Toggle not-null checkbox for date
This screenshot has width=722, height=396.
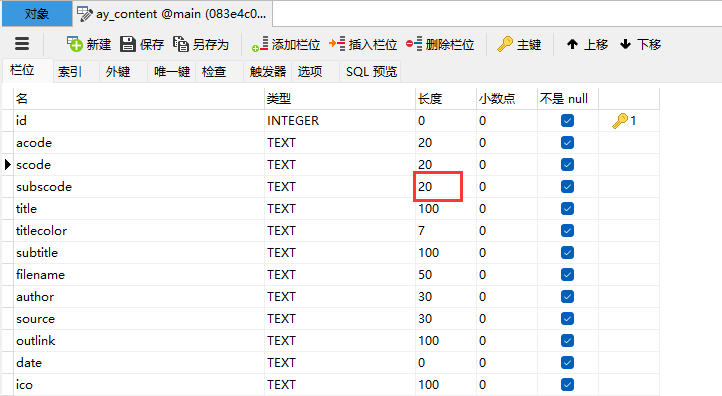[567, 362]
